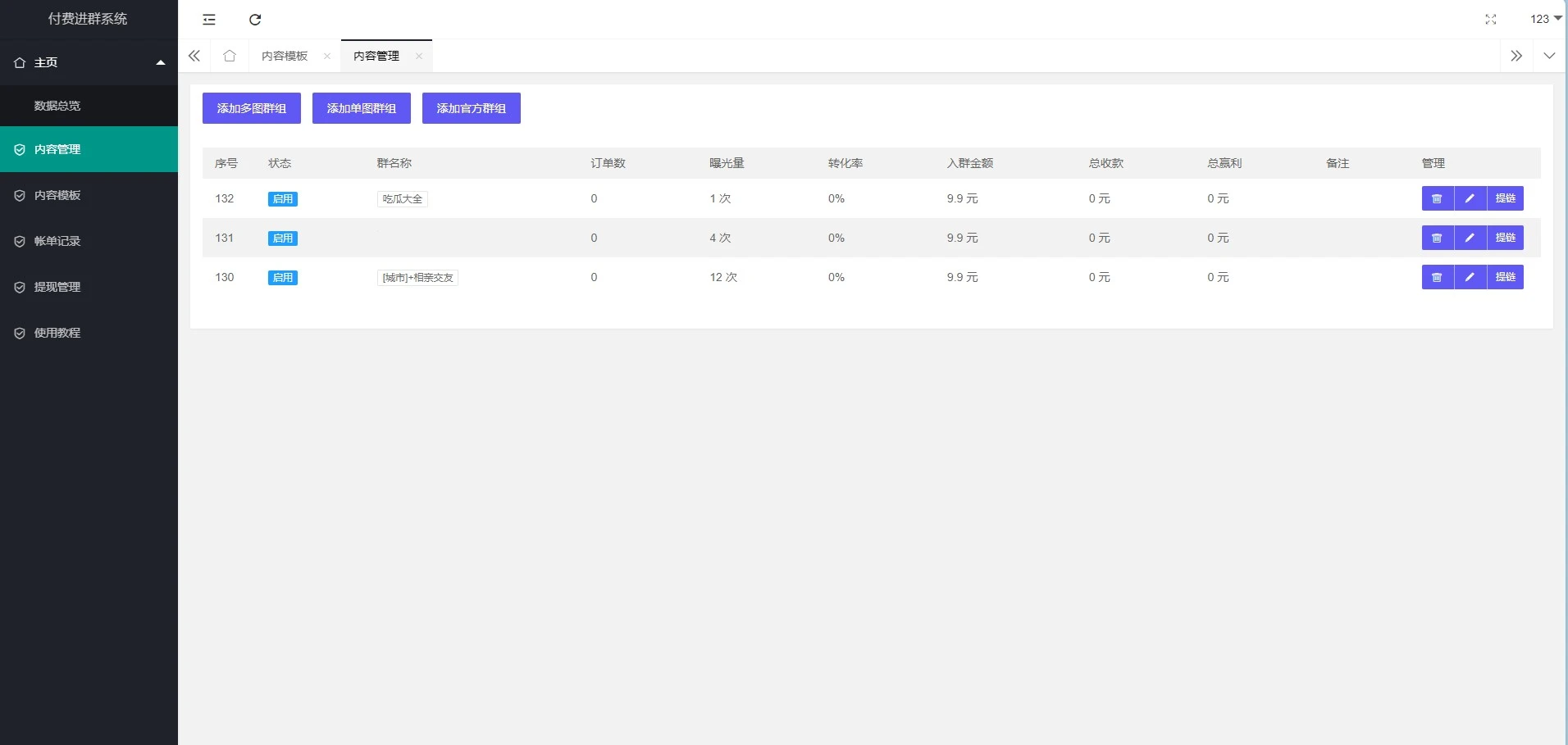Open 提现管理 in the sidebar
1568x745 pixels.
57,287
